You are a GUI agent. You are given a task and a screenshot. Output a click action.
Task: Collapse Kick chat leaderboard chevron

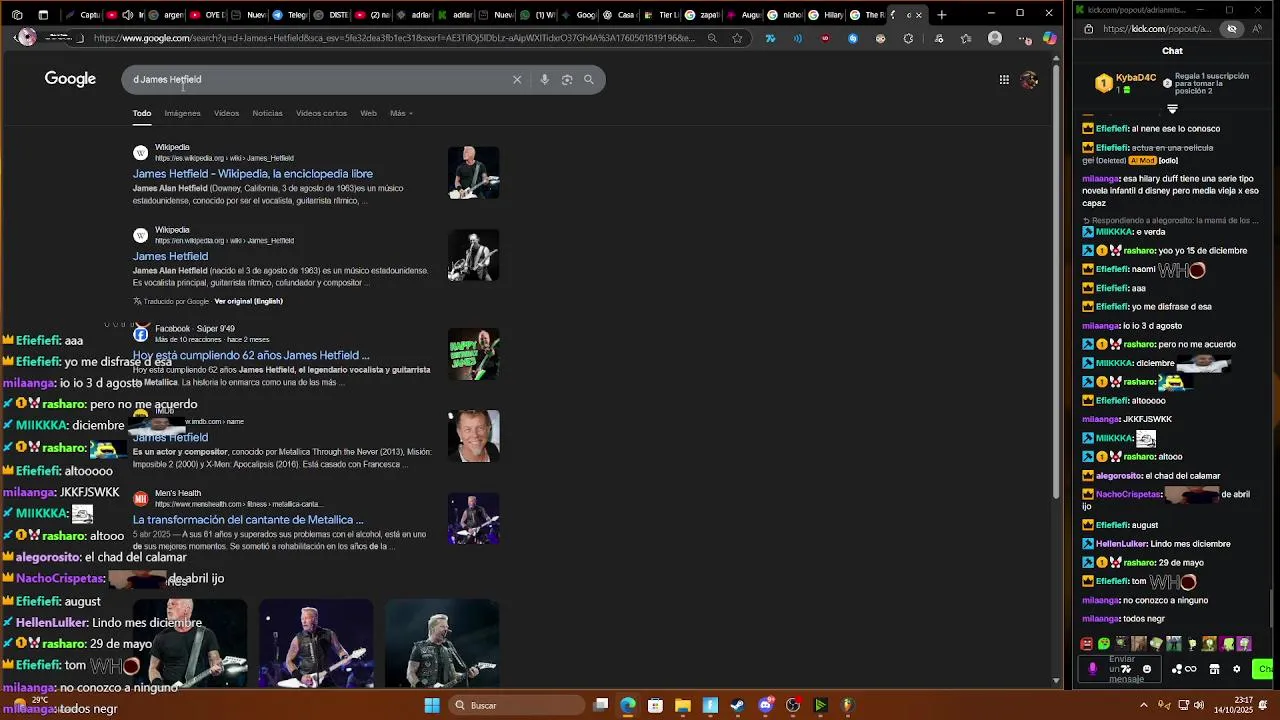click(x=1172, y=108)
